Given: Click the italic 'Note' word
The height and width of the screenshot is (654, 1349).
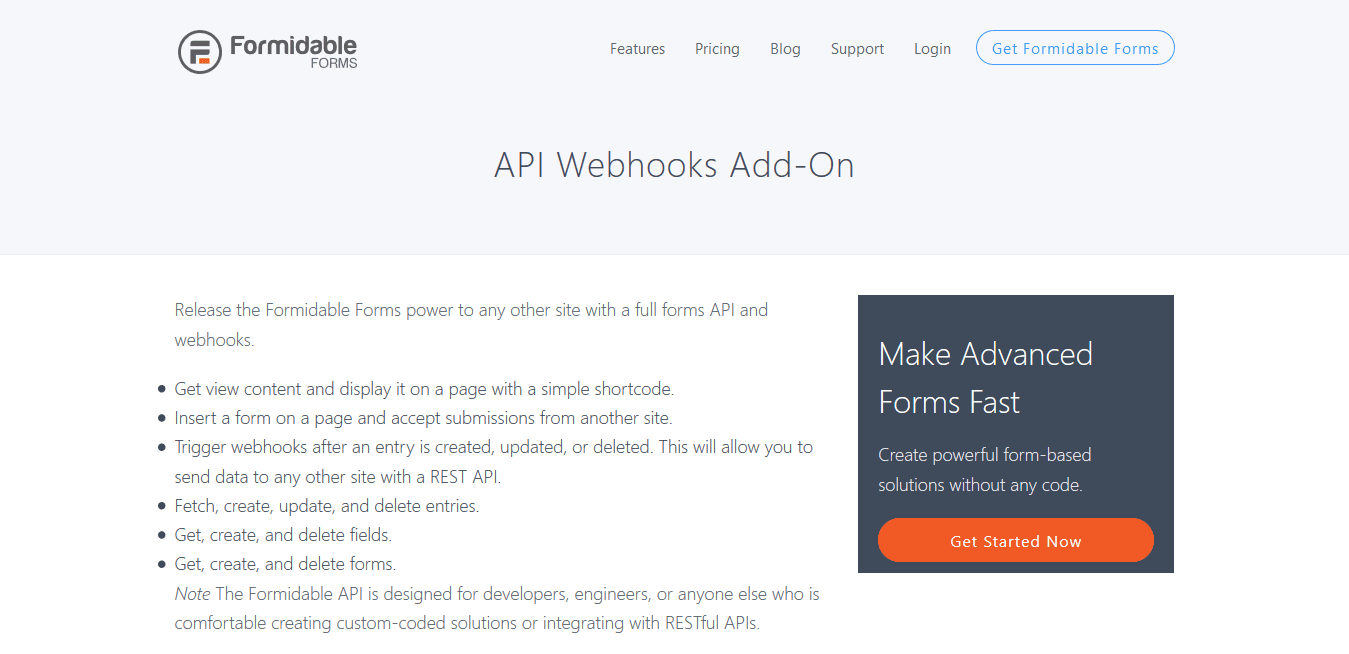Looking at the screenshot, I should tap(192, 594).
